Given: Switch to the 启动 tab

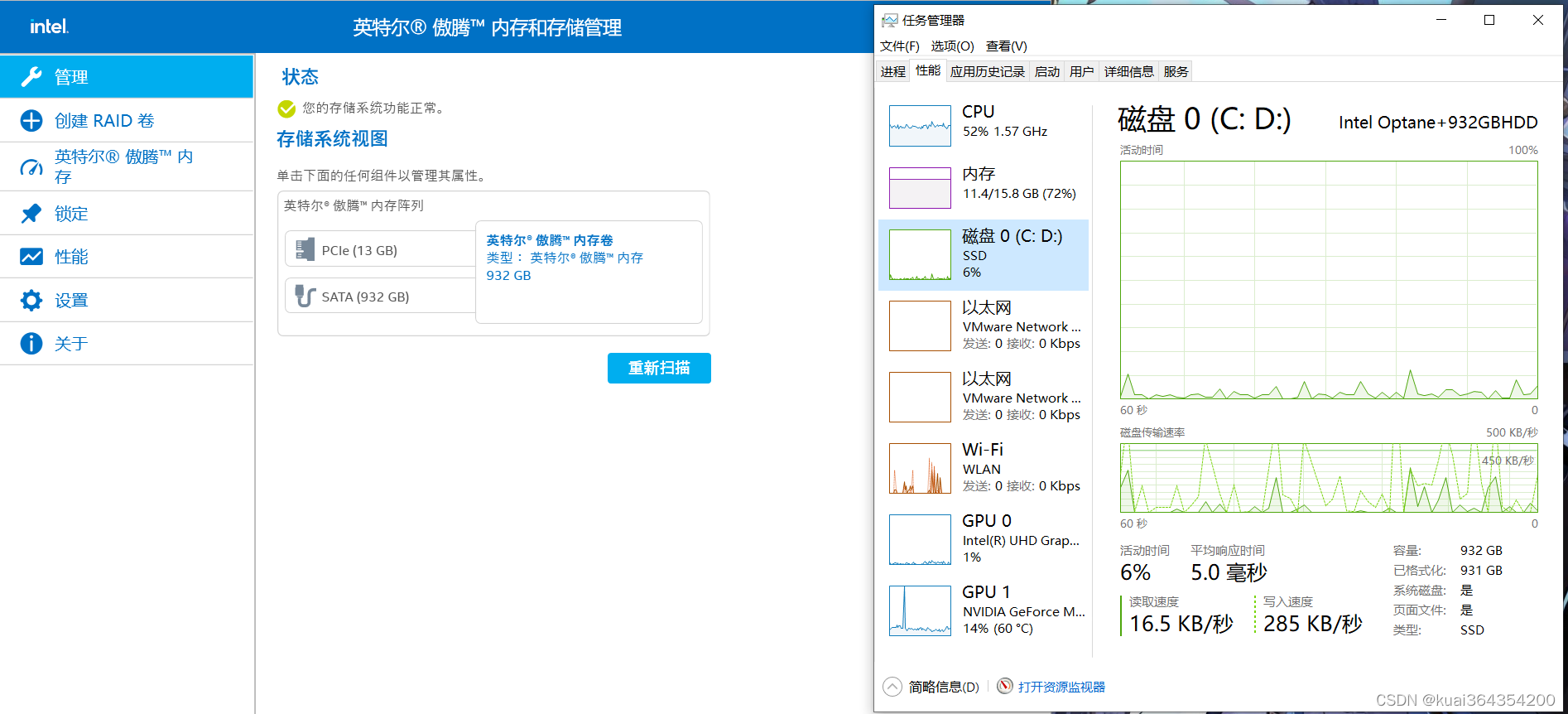Looking at the screenshot, I should pyautogui.click(x=1047, y=72).
